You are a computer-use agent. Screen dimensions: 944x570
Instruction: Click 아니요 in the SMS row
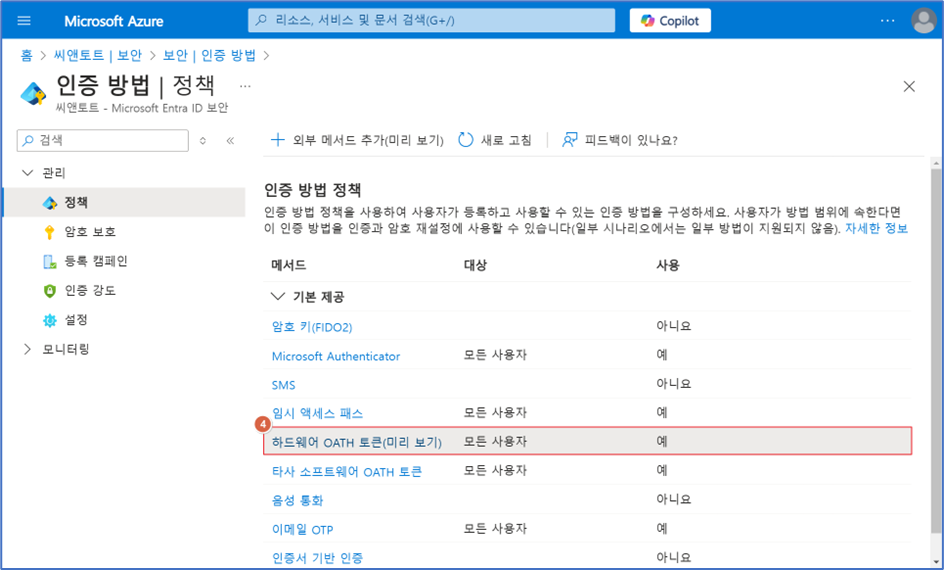[x=674, y=384]
